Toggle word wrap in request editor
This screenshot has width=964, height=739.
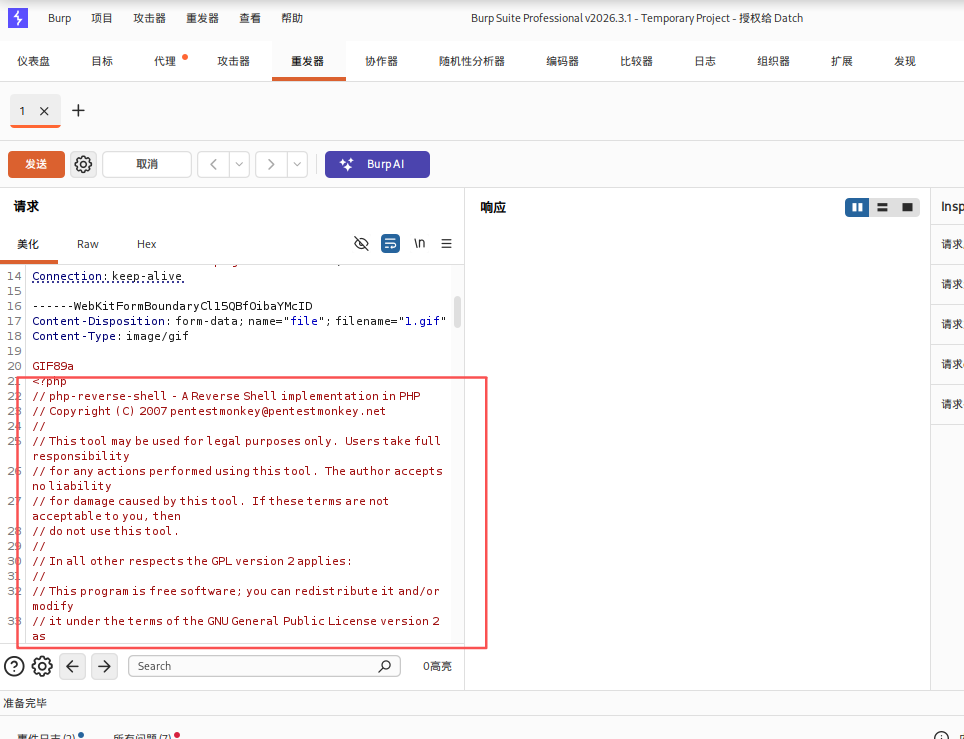point(390,243)
